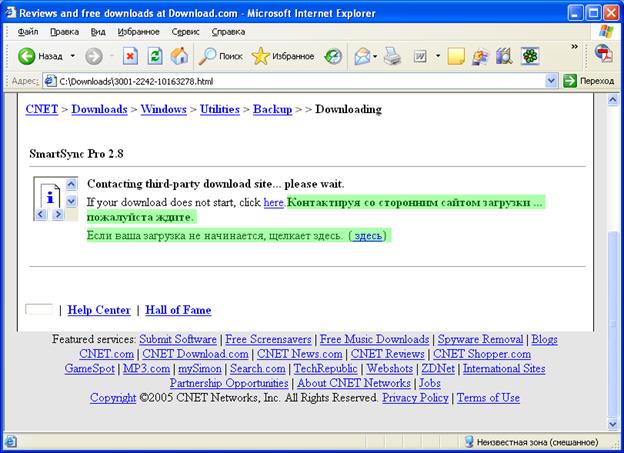
Task: Open the Файл menu
Action: 28,32
